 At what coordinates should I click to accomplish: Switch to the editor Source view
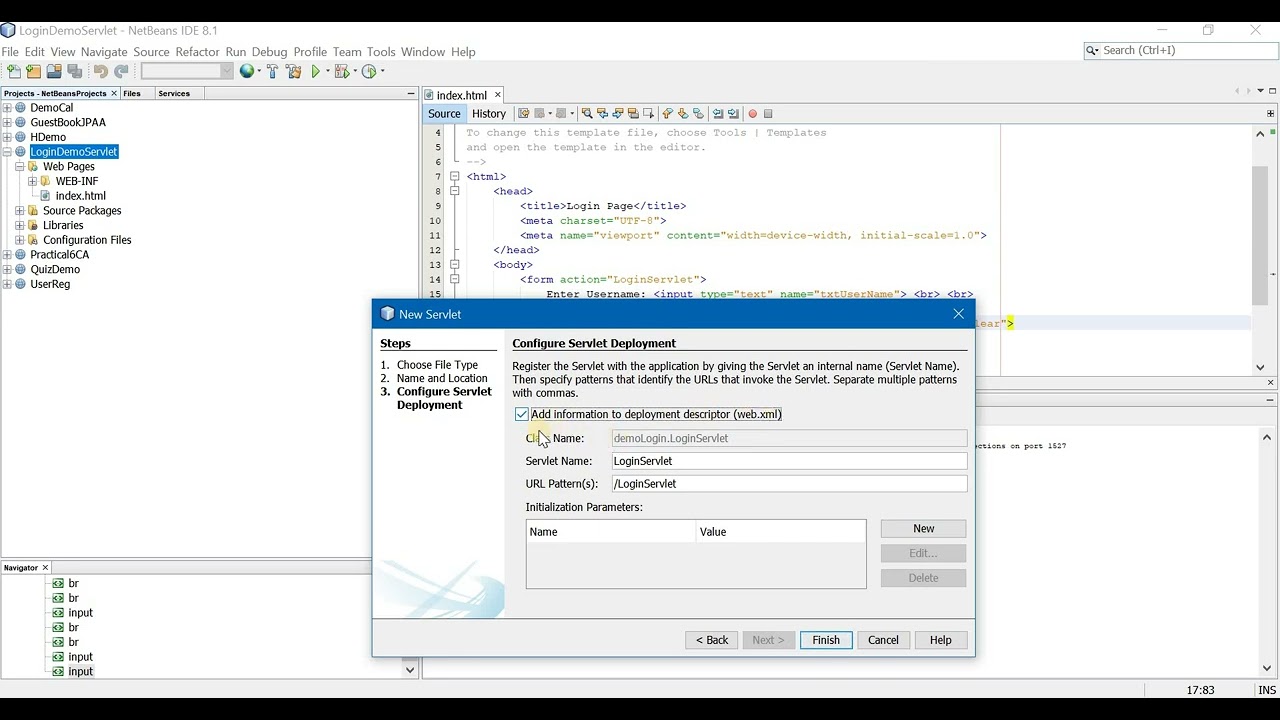click(444, 114)
